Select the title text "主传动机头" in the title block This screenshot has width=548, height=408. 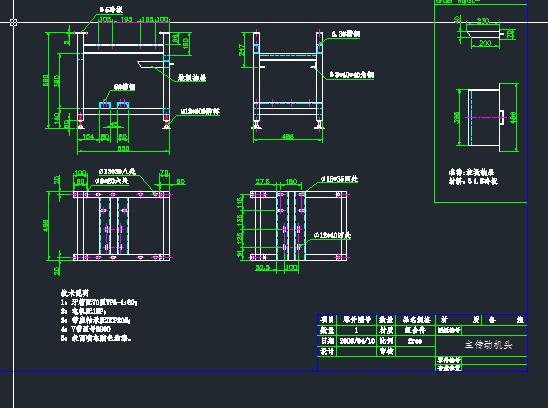tap(488, 345)
